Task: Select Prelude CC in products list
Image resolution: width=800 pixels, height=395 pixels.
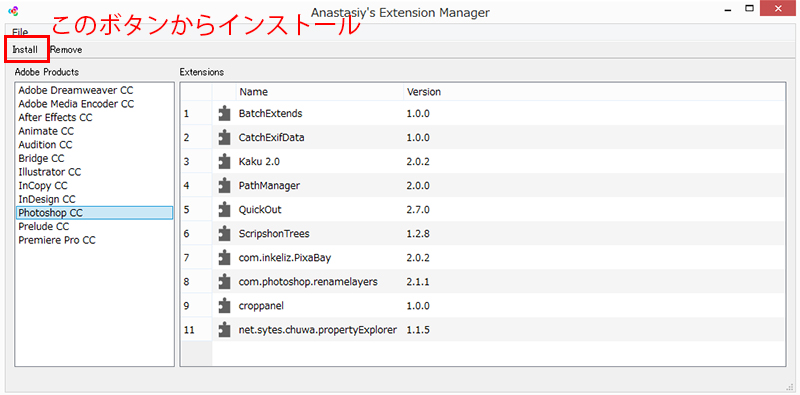Action: click(44, 226)
